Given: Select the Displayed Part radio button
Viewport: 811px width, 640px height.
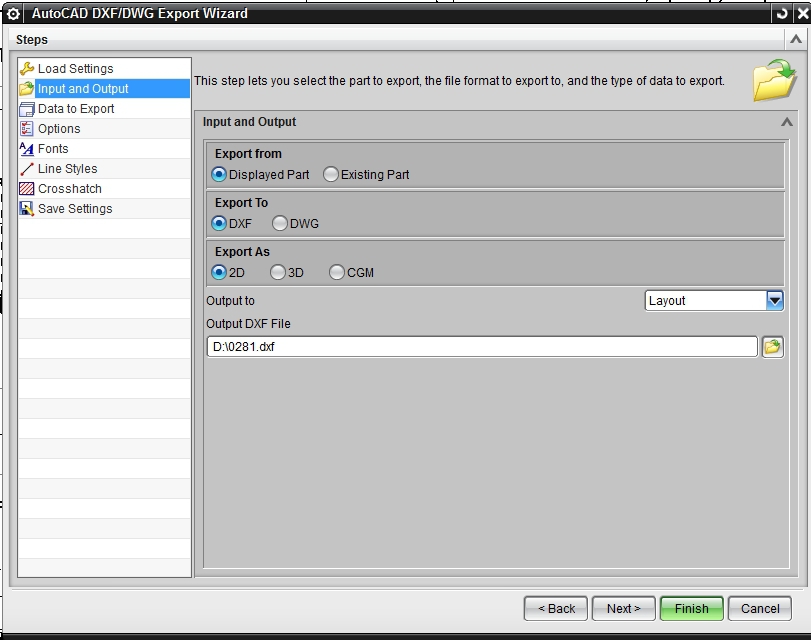Looking at the screenshot, I should [219, 174].
